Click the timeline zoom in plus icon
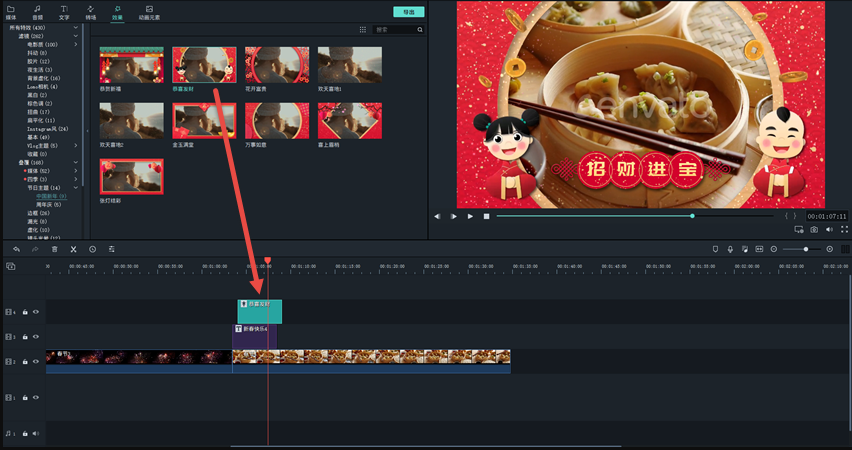Viewport: 852px width, 450px height. click(830, 249)
